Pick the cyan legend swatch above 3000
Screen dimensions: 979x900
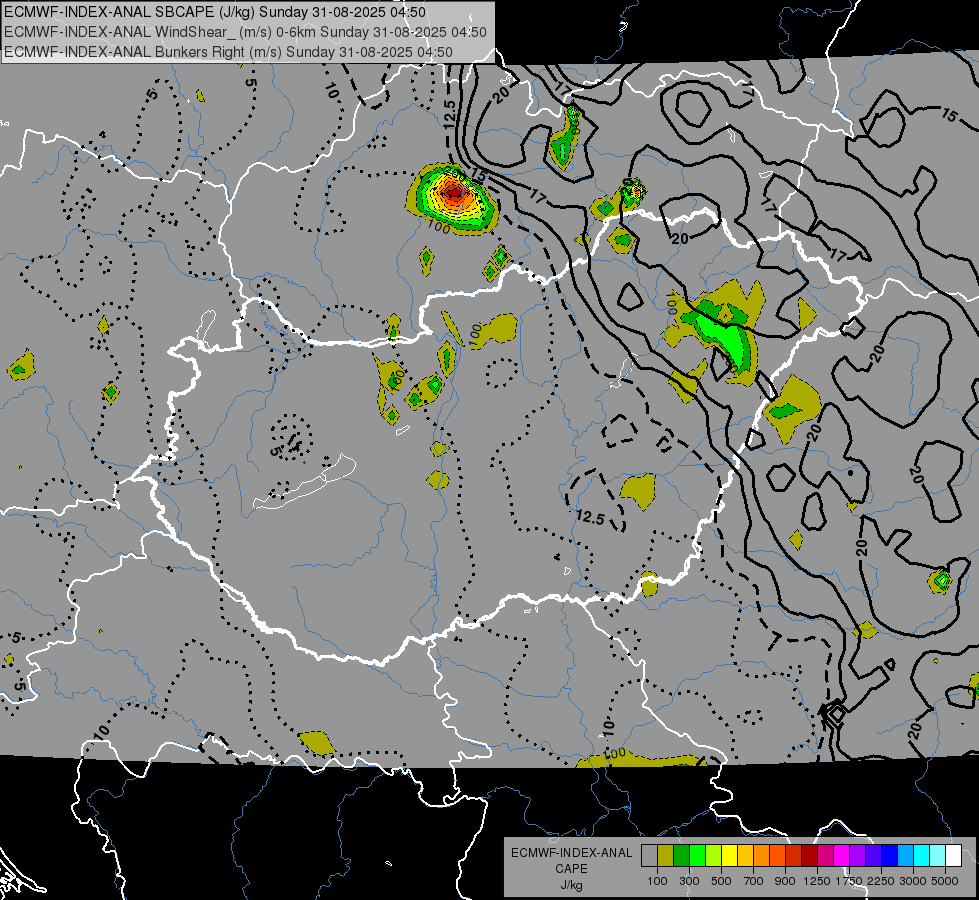click(922, 856)
